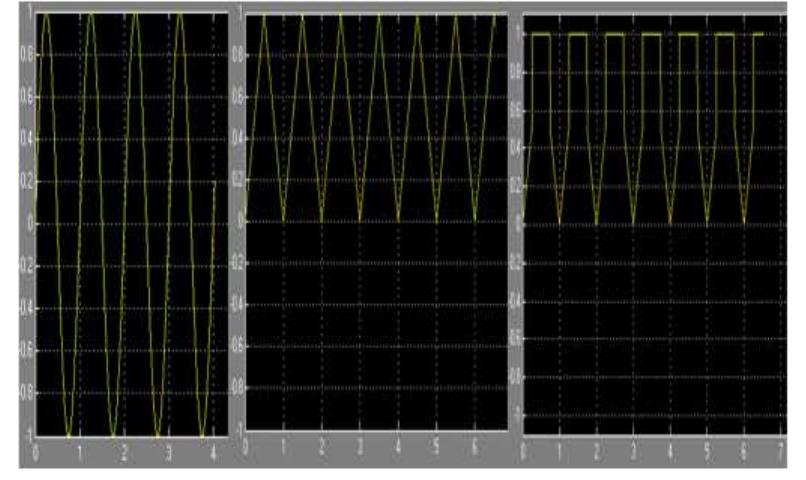Select the clipped flat-top waveform scope plot
The height and width of the screenshot is (480, 806).
pyautogui.click(x=654, y=225)
